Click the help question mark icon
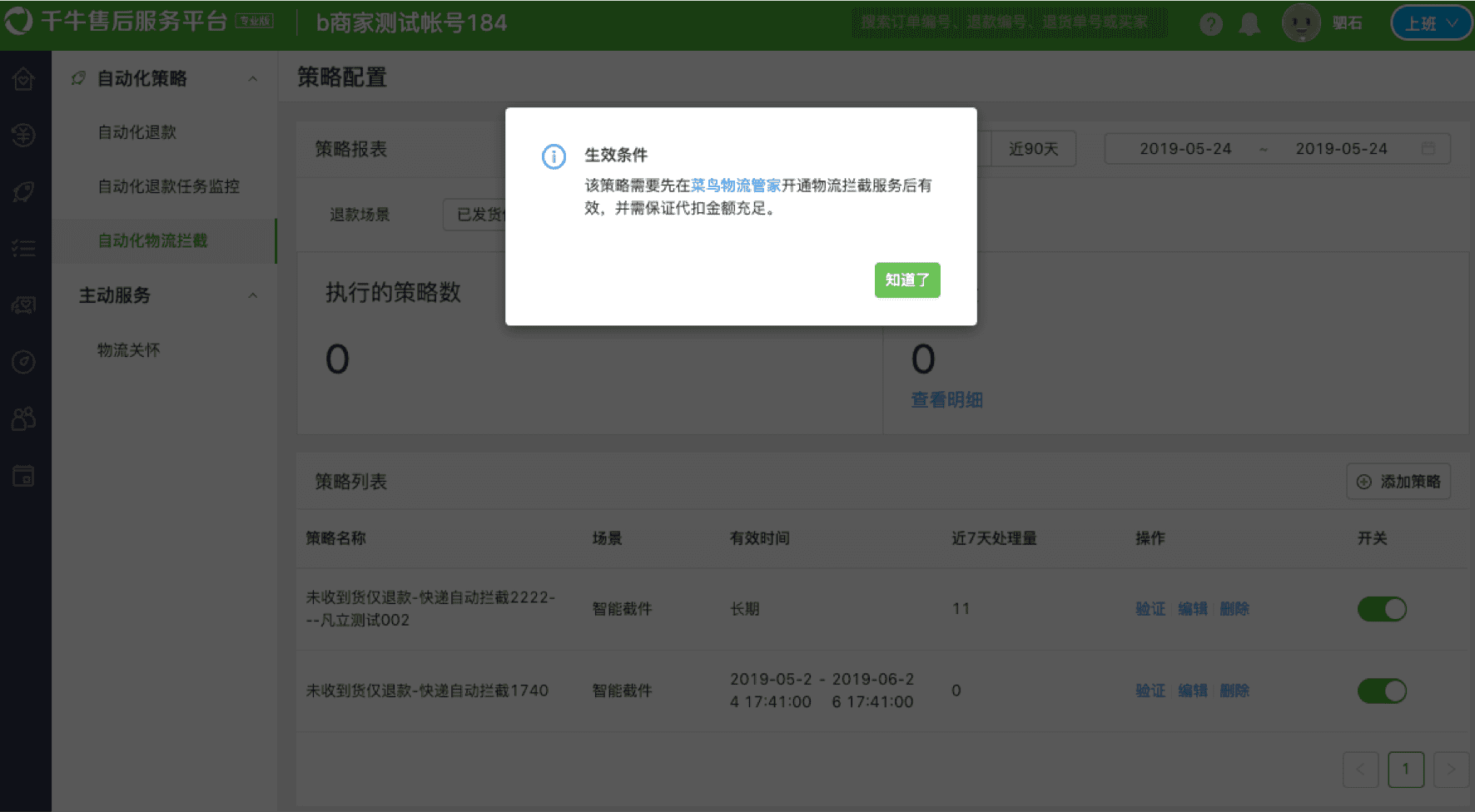 pyautogui.click(x=1211, y=24)
